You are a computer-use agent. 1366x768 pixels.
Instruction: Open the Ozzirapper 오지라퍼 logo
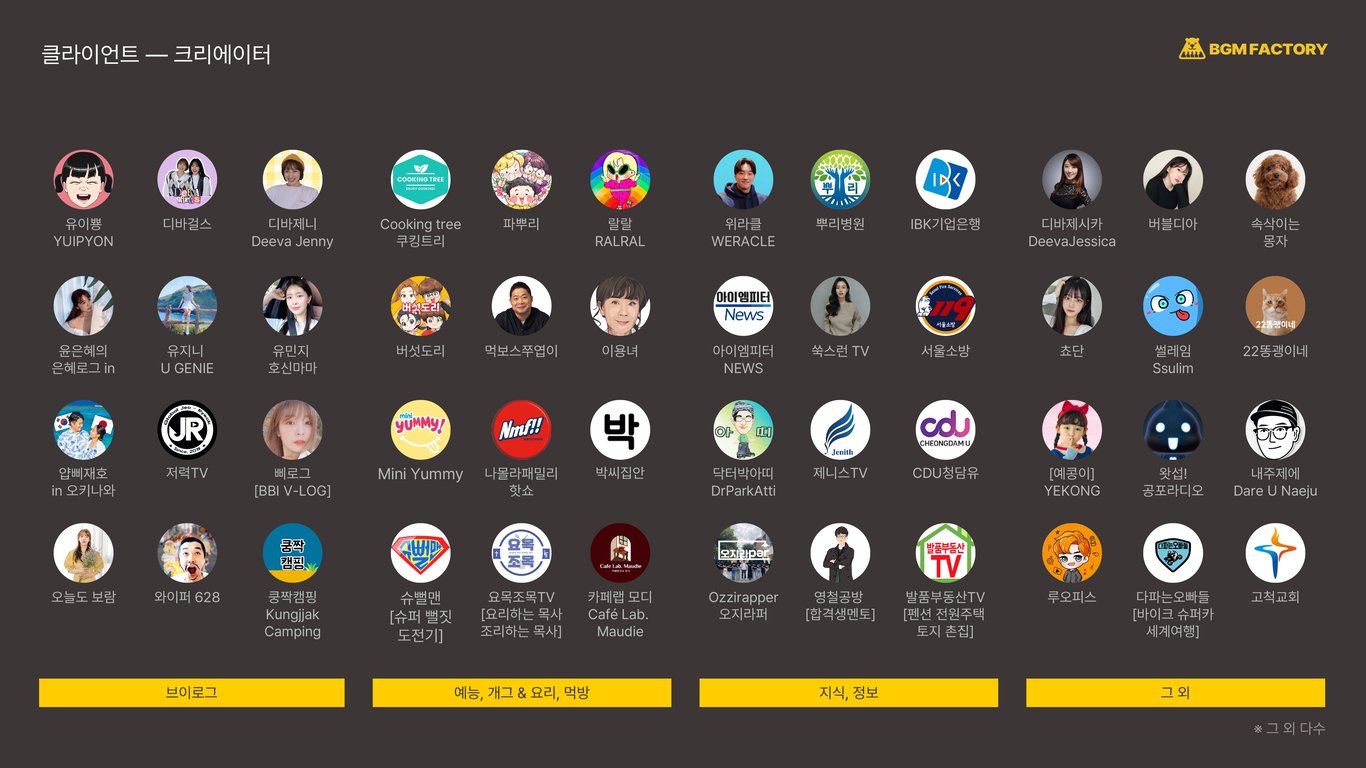coord(743,553)
